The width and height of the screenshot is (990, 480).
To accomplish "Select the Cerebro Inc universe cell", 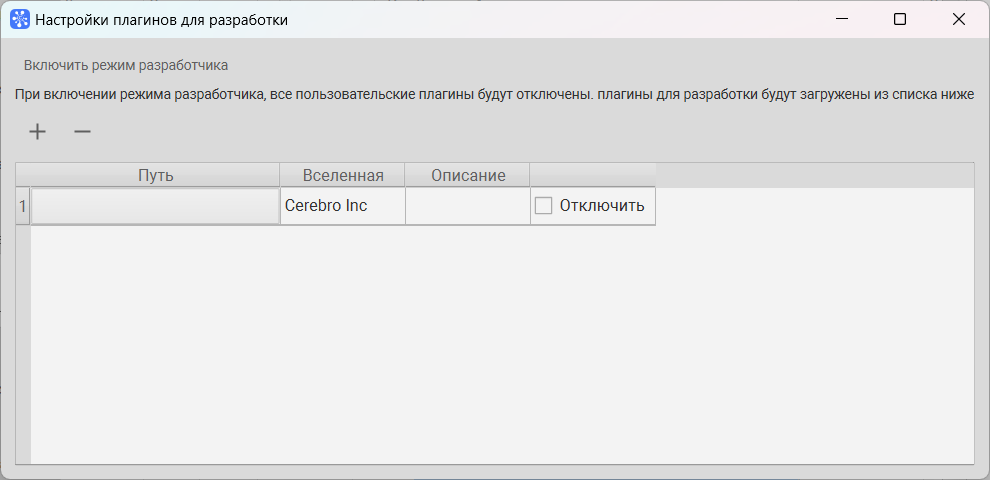I will click(x=342, y=206).
